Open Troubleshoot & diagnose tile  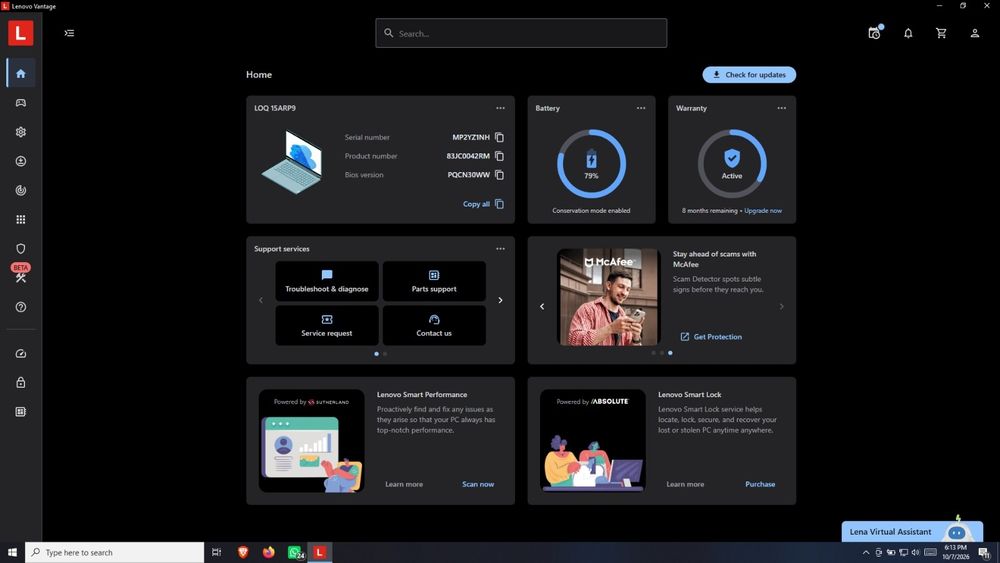[327, 281]
